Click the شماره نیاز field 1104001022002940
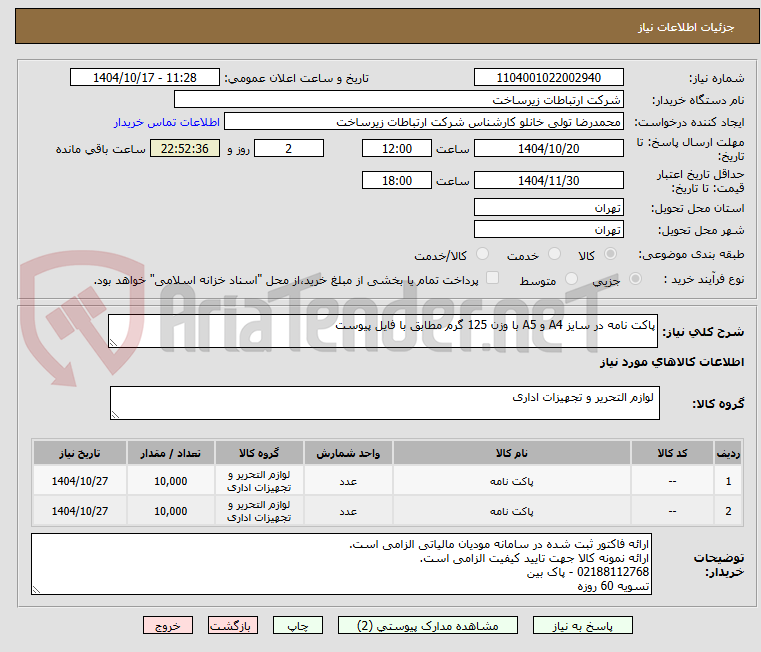Image resolution: width=761 pixels, height=652 pixels. click(x=548, y=78)
